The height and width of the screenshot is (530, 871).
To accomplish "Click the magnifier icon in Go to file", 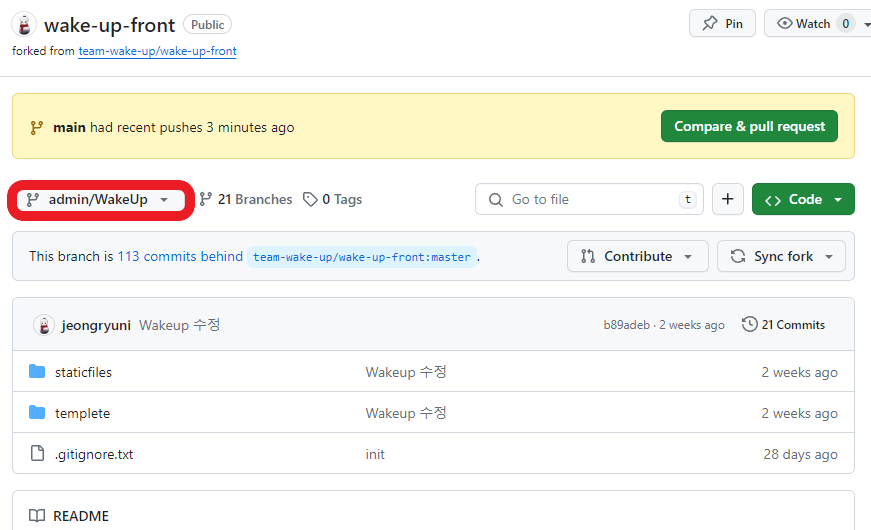I will point(495,199).
